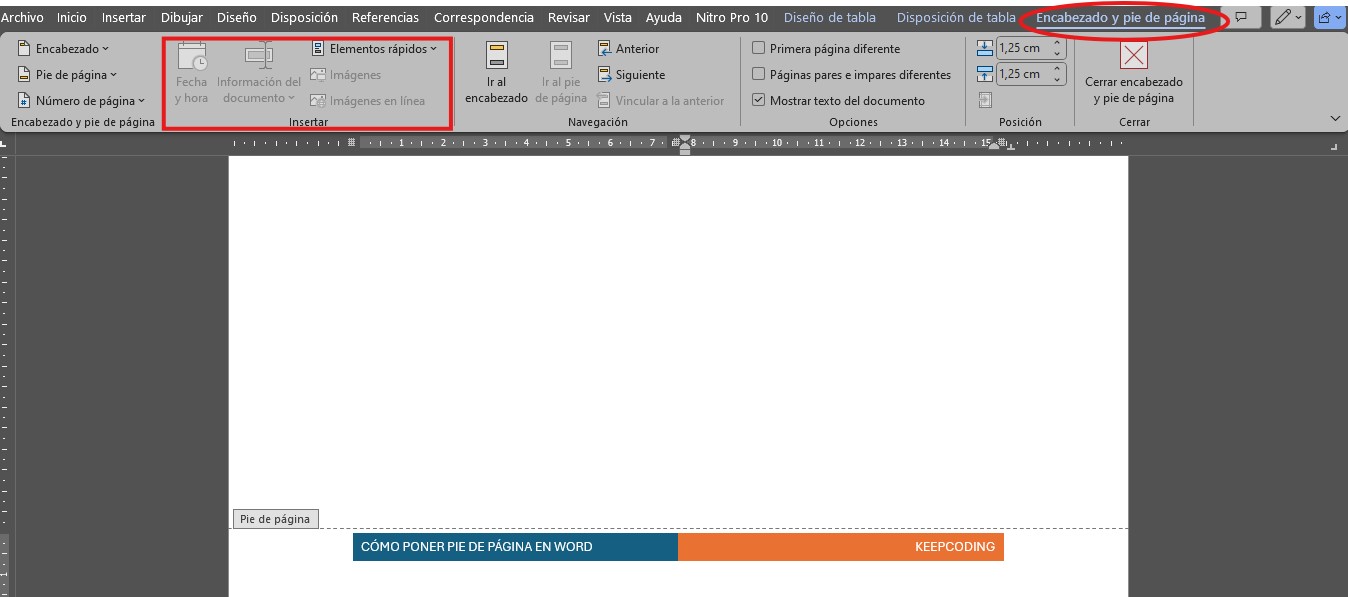Switch to the Inicio tab
Image resolution: width=1348 pixels, height=597 pixels.
[72, 18]
